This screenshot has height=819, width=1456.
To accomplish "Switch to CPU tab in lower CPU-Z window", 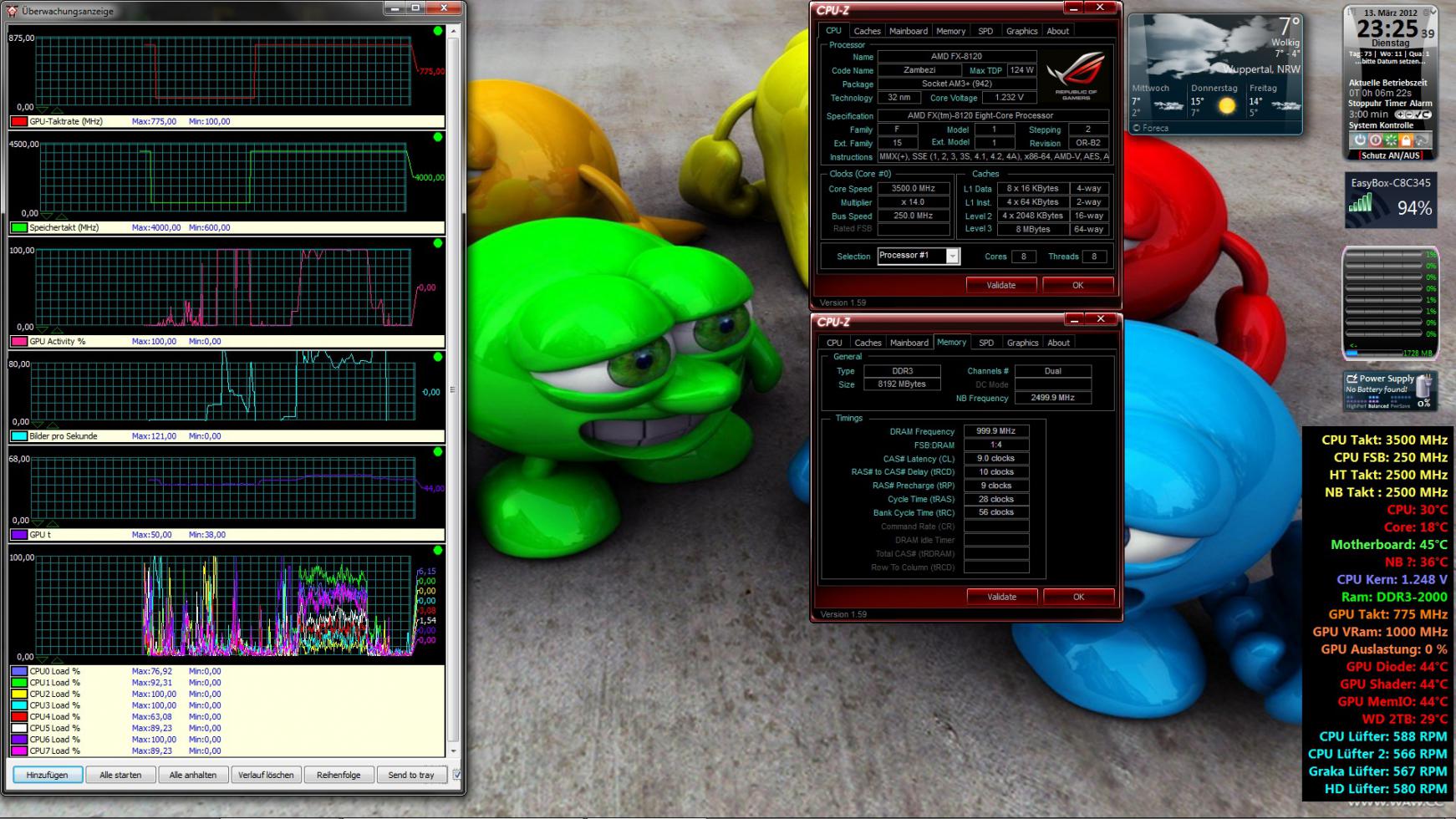I will 834,343.
